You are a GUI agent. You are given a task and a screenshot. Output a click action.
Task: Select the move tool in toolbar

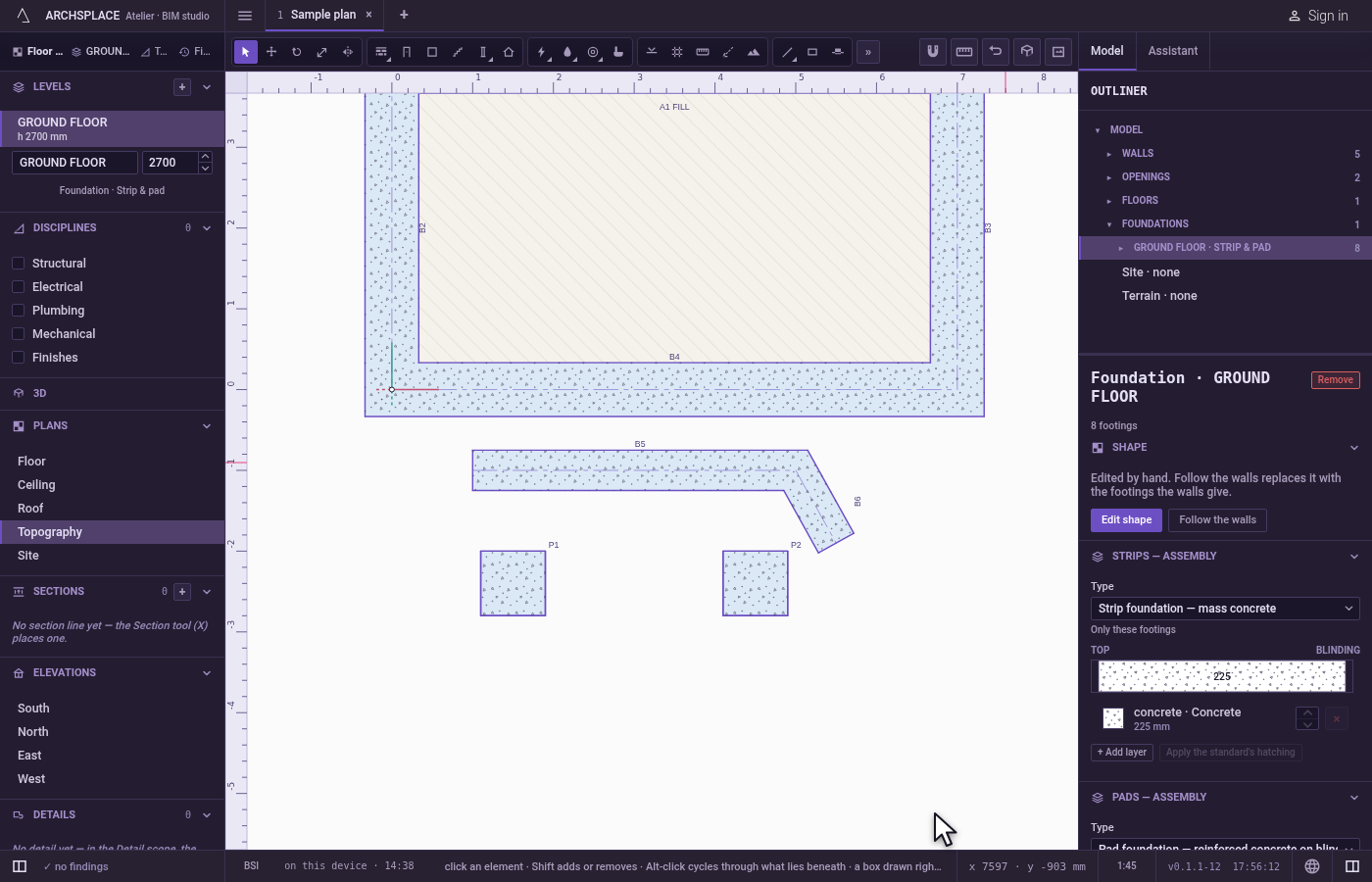coord(271,52)
